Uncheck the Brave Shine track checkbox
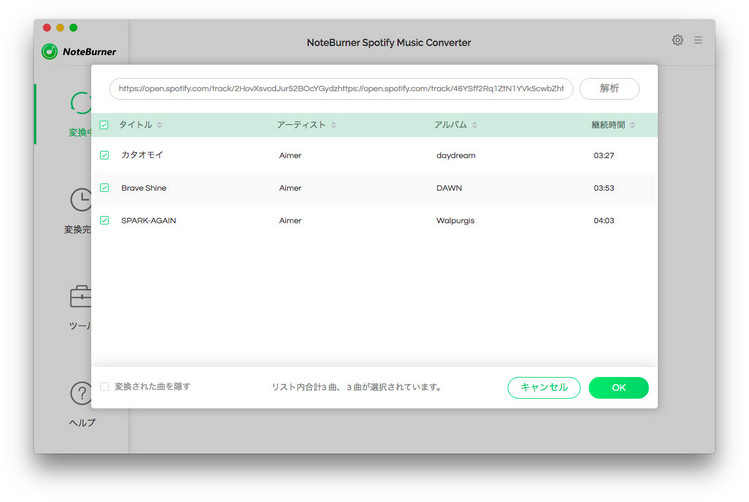The height and width of the screenshot is (502, 749). [x=104, y=188]
